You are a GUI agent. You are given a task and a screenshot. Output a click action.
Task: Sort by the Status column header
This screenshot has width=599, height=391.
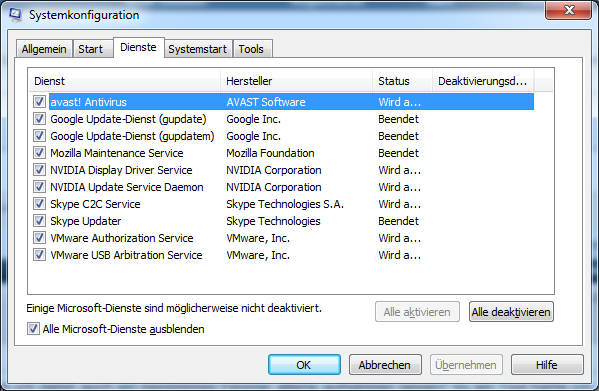point(402,81)
